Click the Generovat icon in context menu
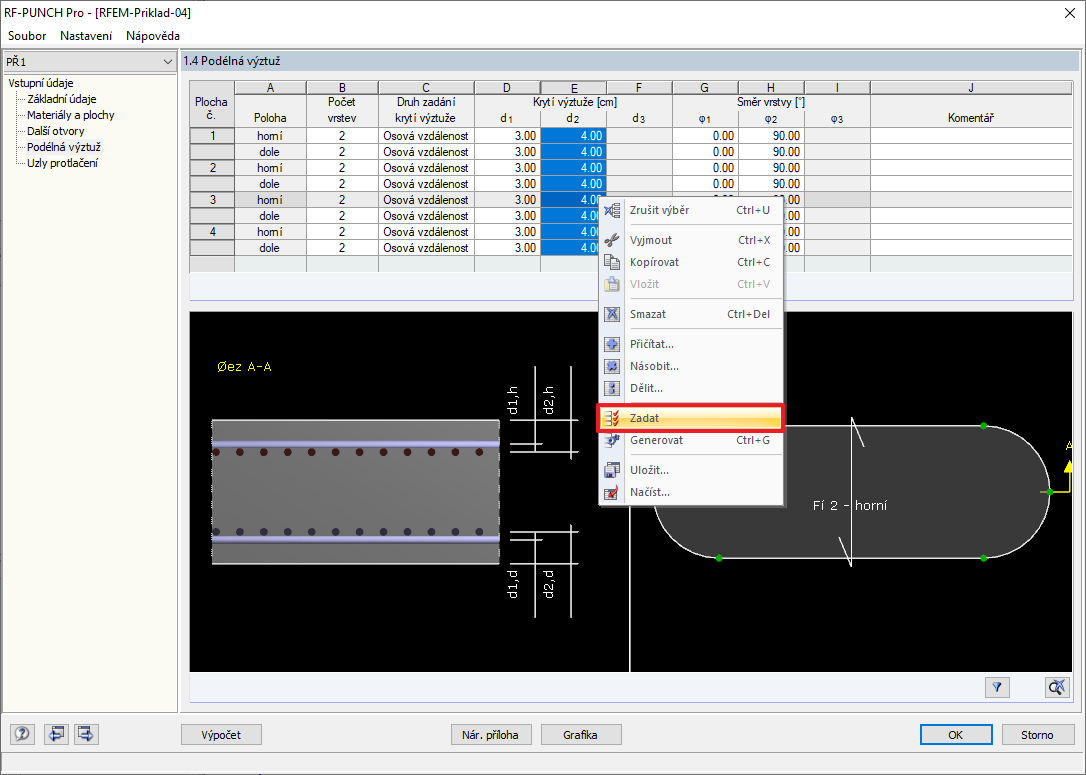Viewport: 1086px width, 775px height. coord(612,440)
